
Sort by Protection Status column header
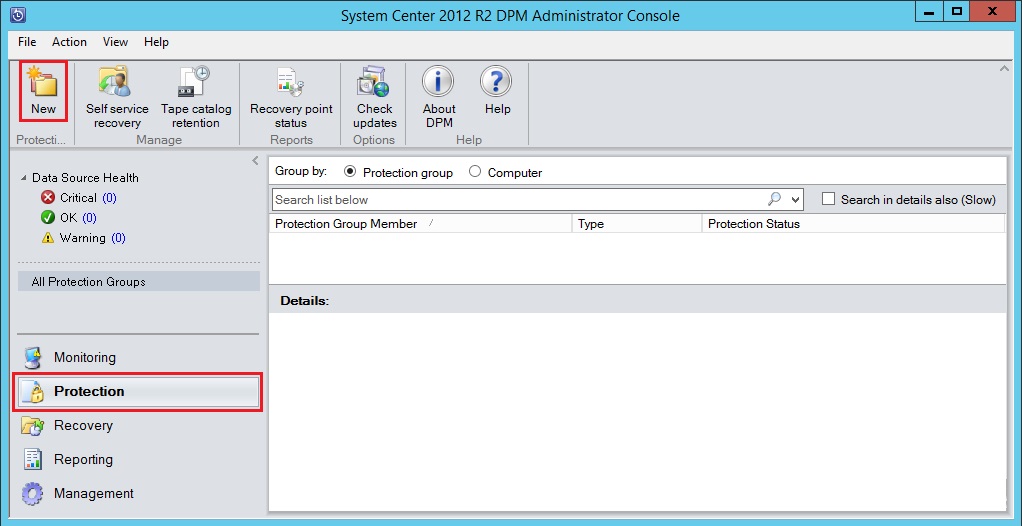[753, 224]
